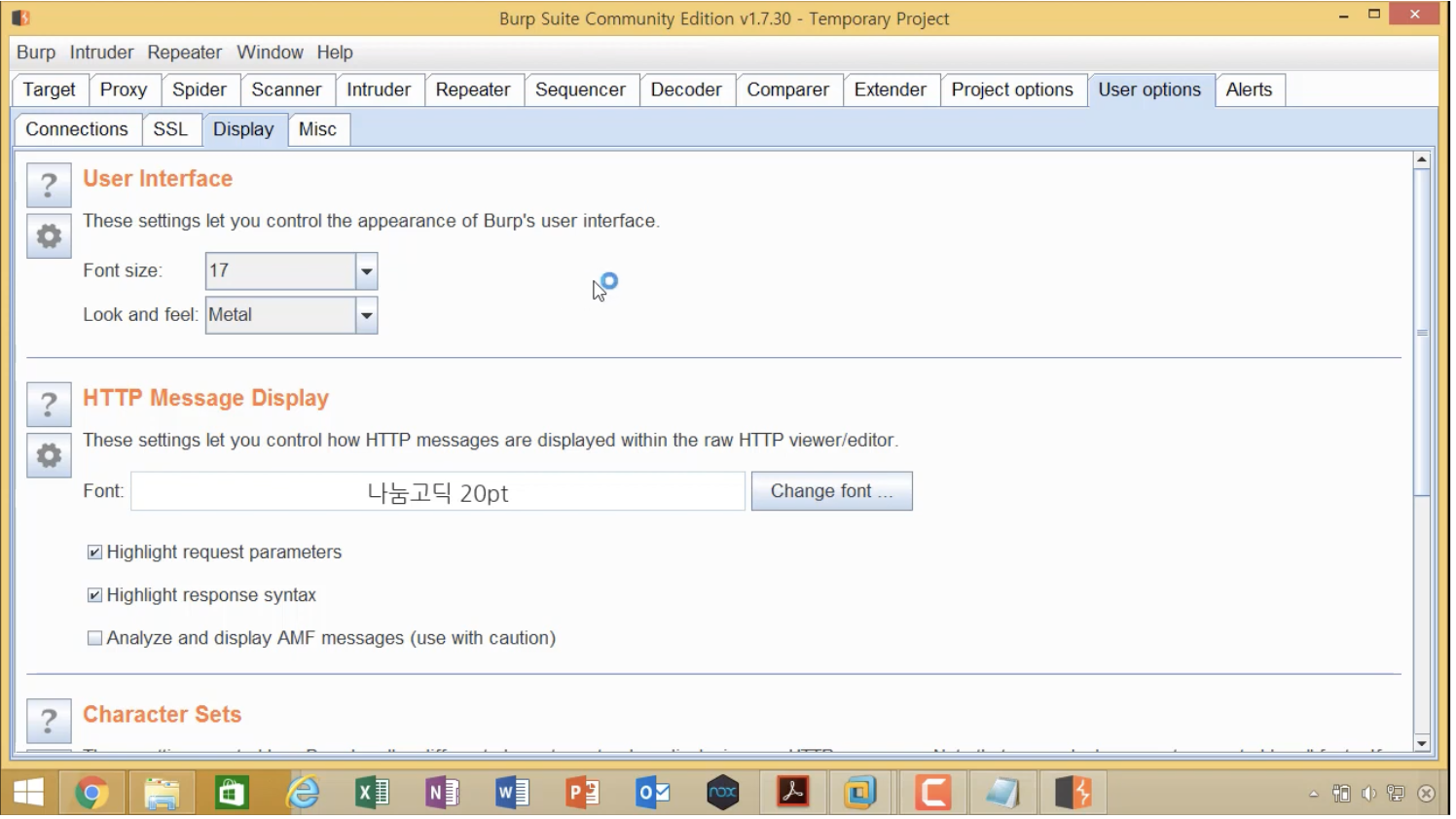Click the Change font button
The height and width of the screenshot is (819, 1456).
coord(831,491)
